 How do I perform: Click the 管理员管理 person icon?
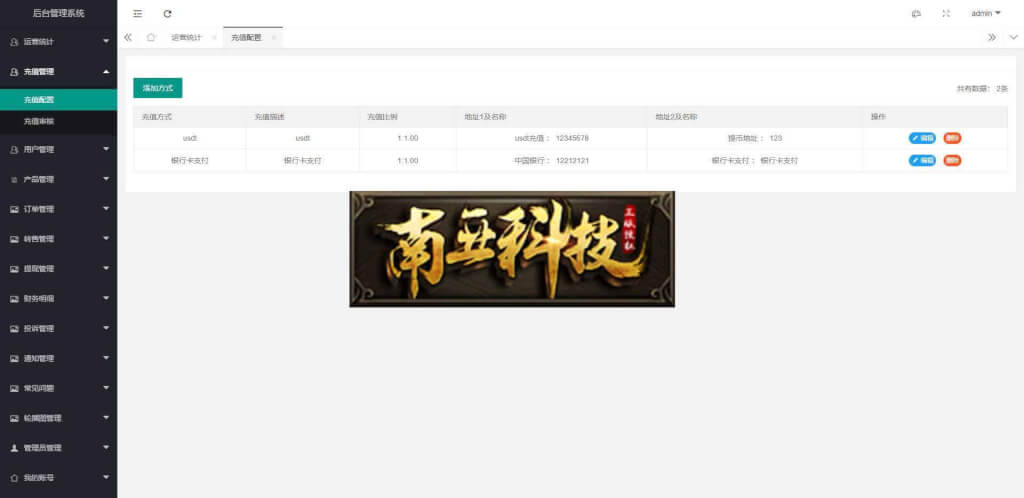[x=14, y=448]
